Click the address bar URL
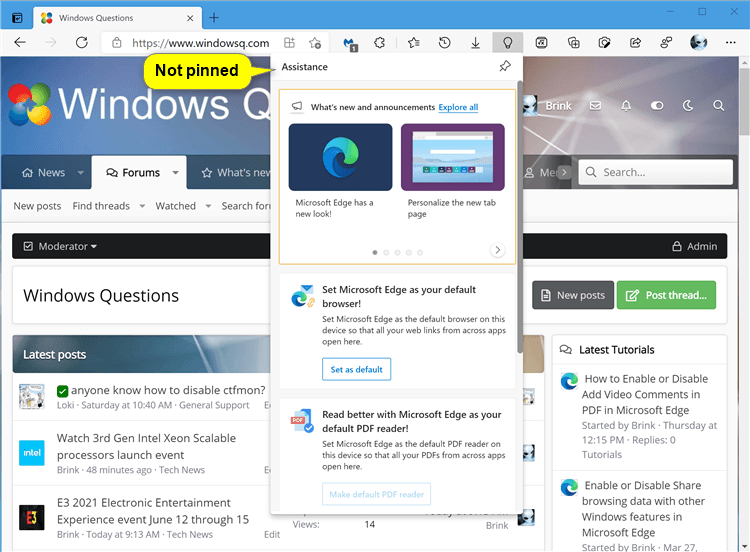Image resolution: width=750 pixels, height=552 pixels. [200, 43]
